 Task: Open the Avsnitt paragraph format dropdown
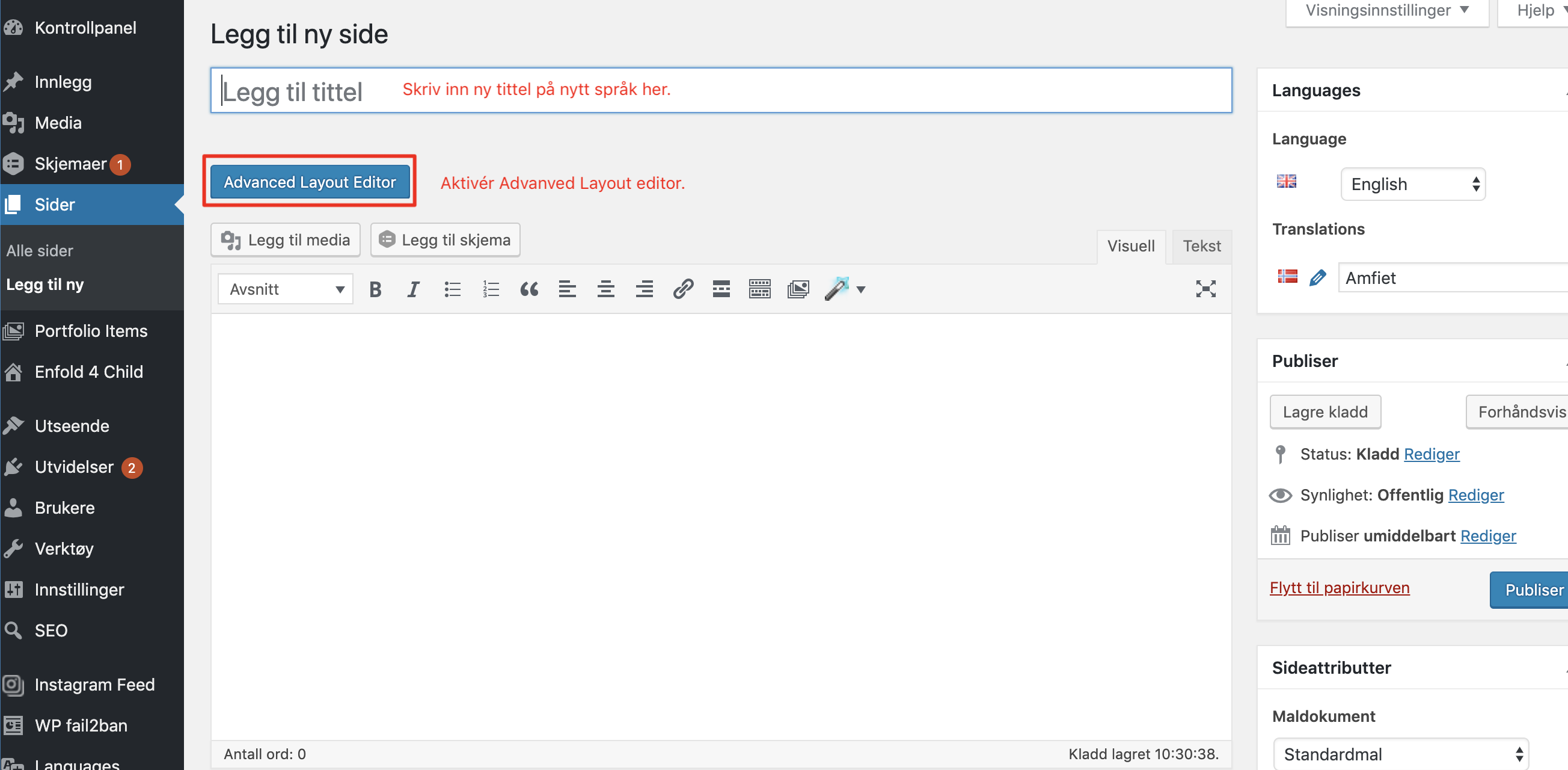tap(286, 289)
